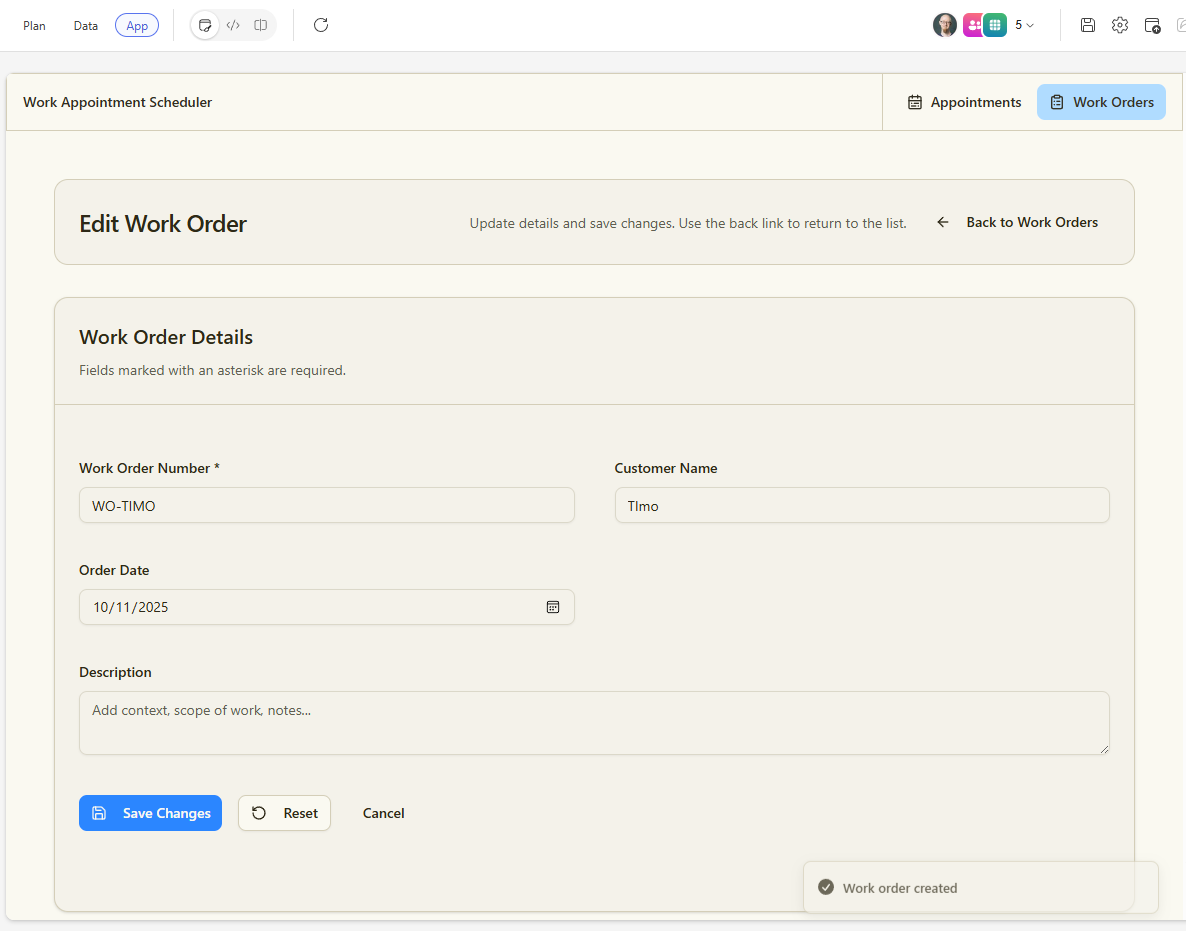Click the publish icon next to settings
This screenshot has width=1186, height=931.
pyautogui.click(x=1152, y=25)
